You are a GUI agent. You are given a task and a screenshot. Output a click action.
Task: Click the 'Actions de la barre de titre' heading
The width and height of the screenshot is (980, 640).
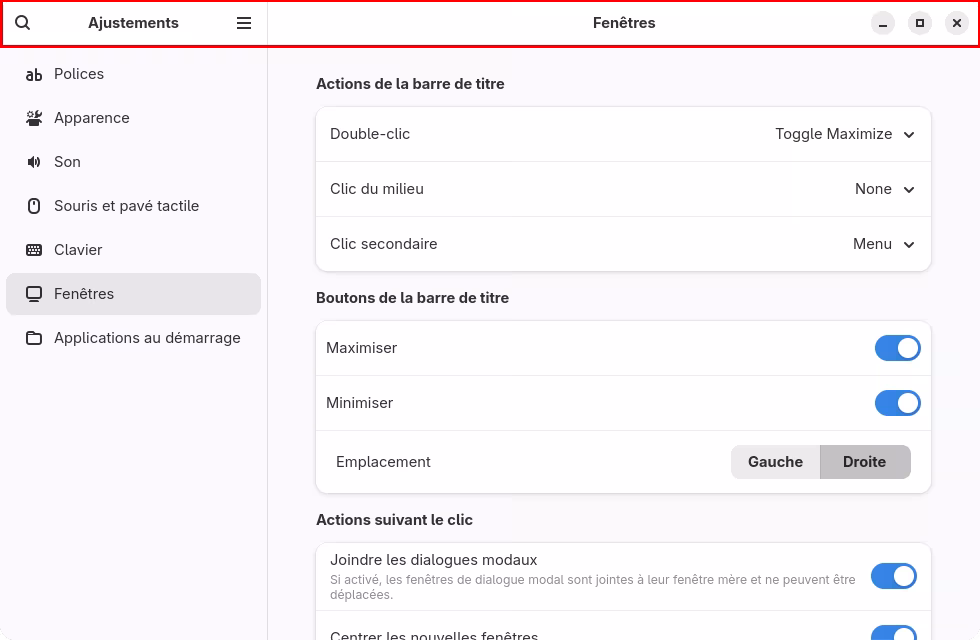tap(410, 84)
